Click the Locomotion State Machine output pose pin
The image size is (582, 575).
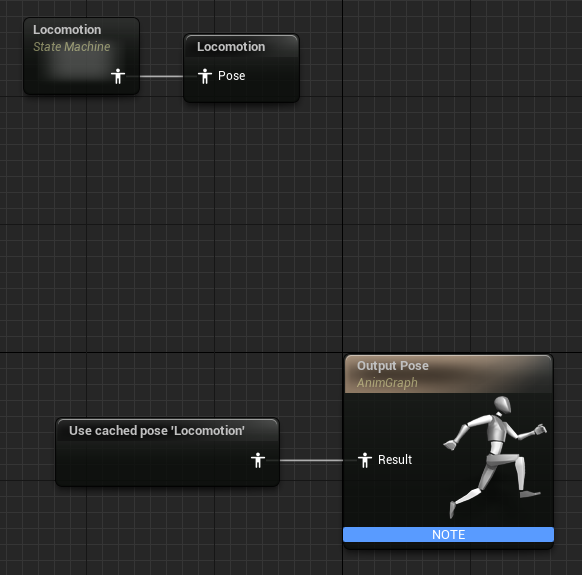click(x=118, y=76)
